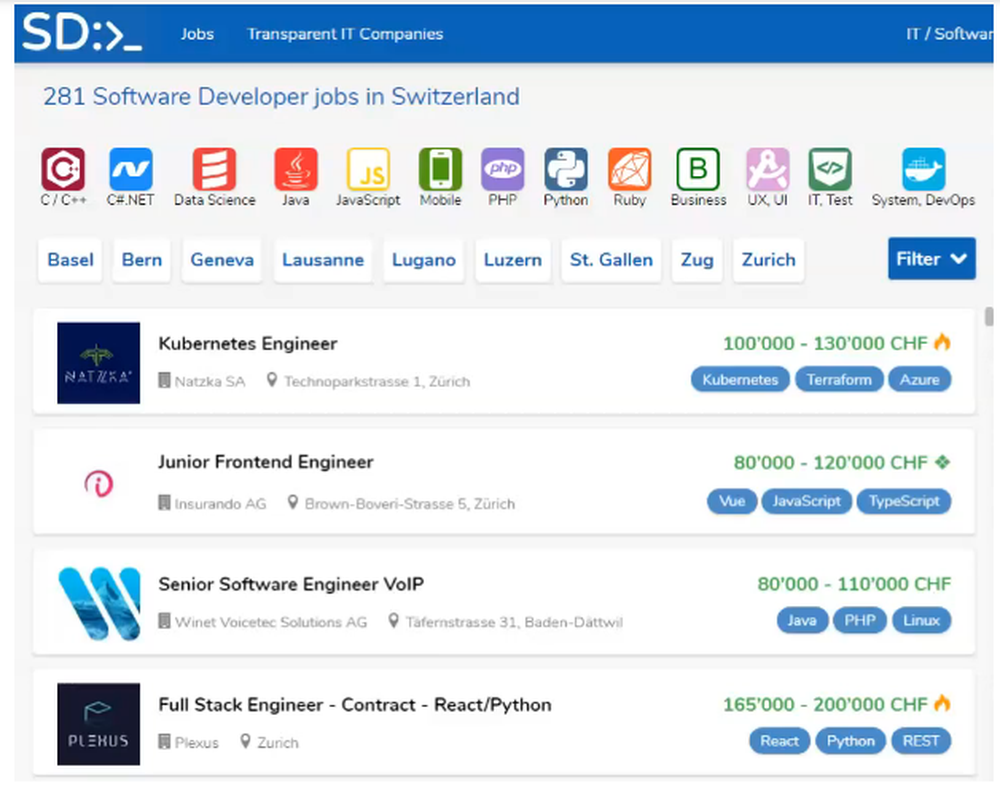1000x789 pixels.
Task: Select the UX, UI category icon
Action: 768,169
